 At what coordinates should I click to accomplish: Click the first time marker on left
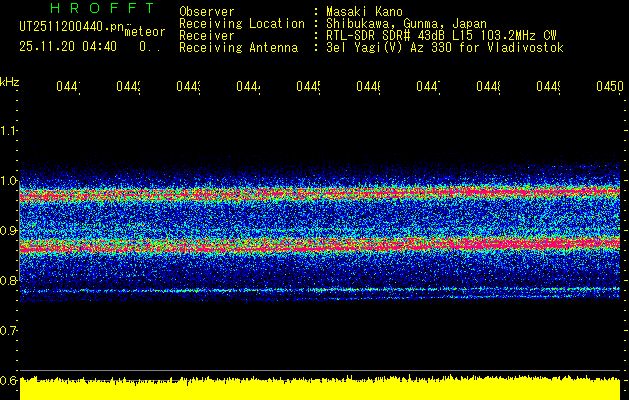[x=67, y=88]
